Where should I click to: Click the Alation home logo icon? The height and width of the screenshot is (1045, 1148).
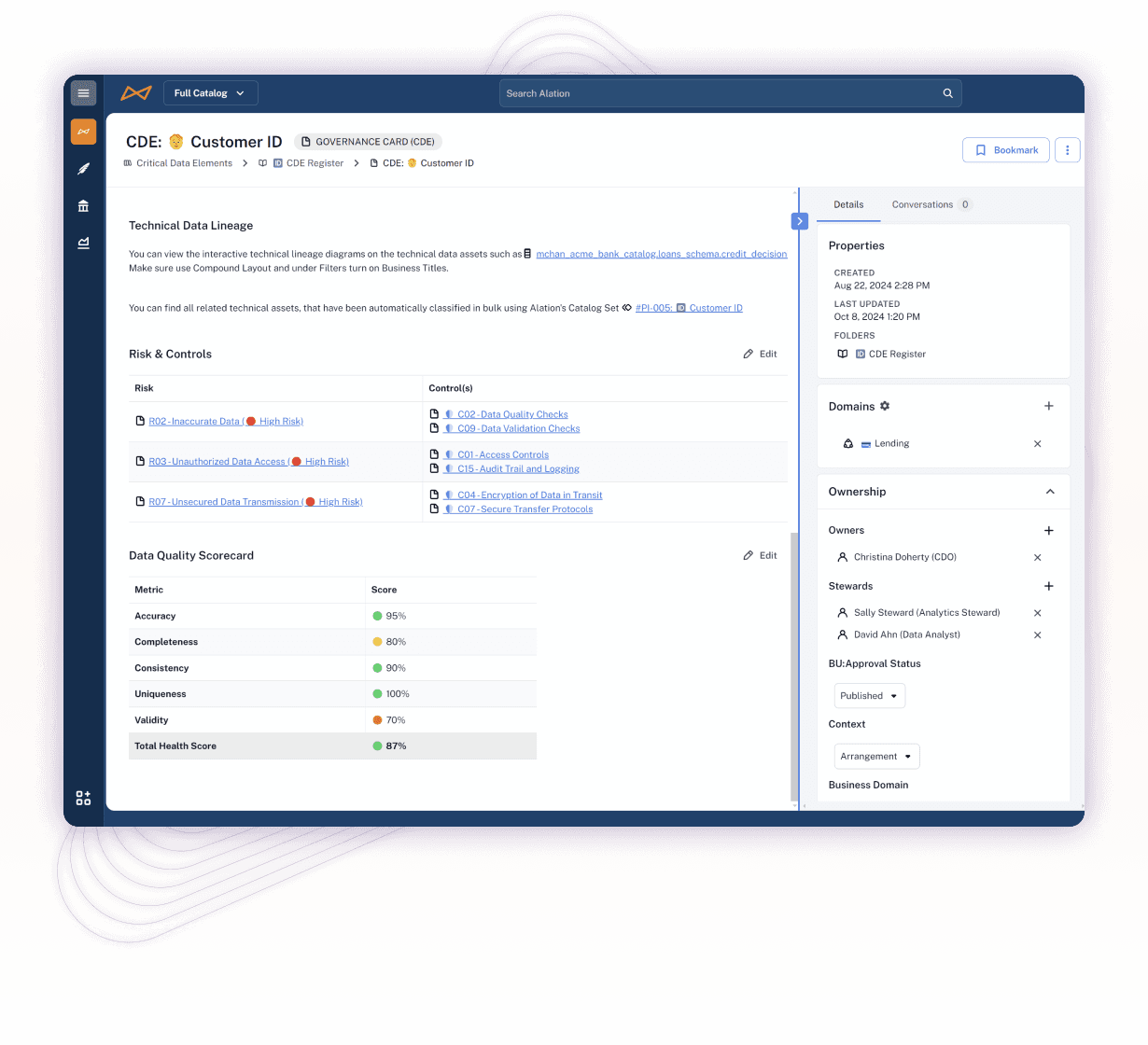point(135,93)
